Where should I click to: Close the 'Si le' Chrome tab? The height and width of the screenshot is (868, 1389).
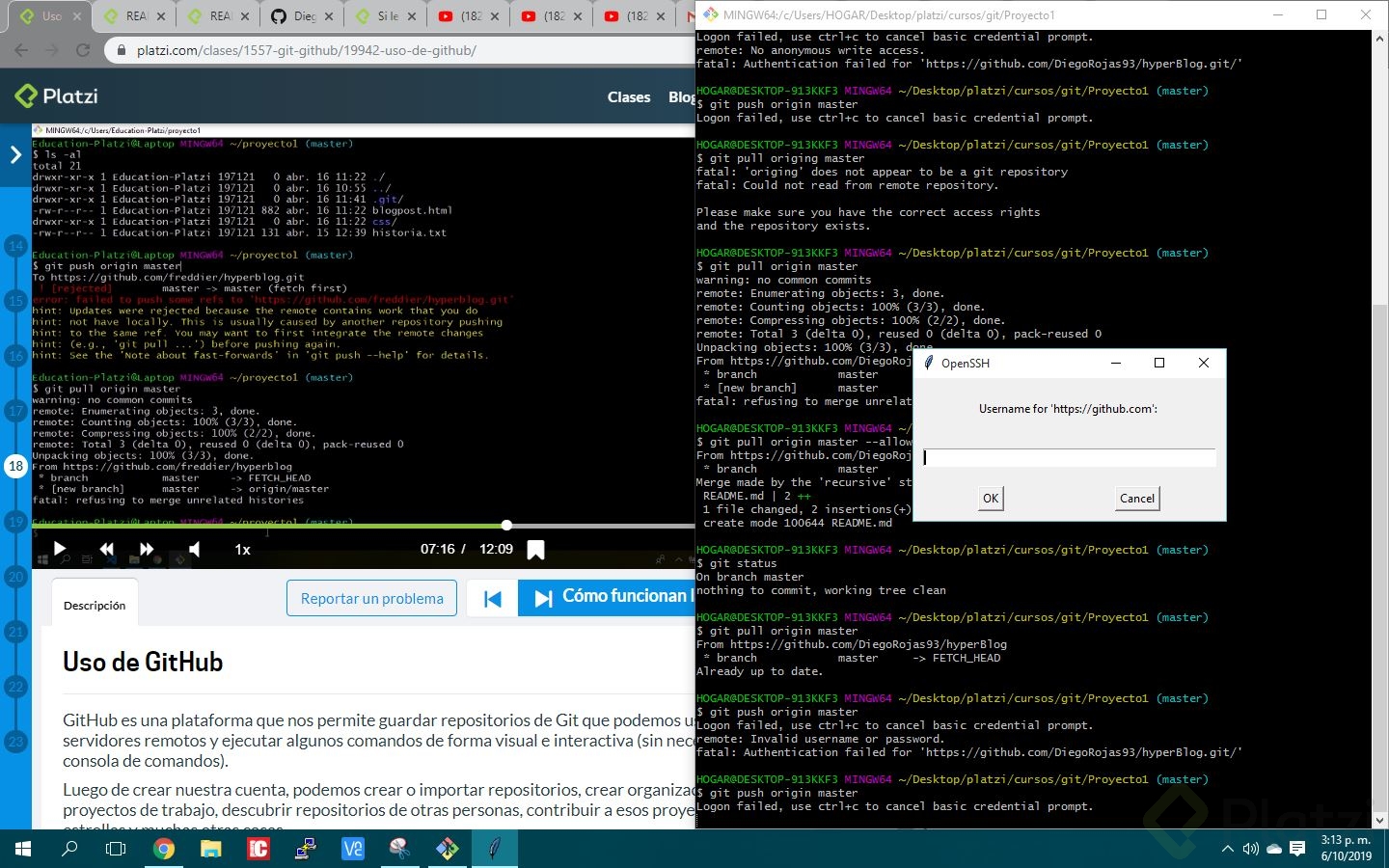[411, 16]
